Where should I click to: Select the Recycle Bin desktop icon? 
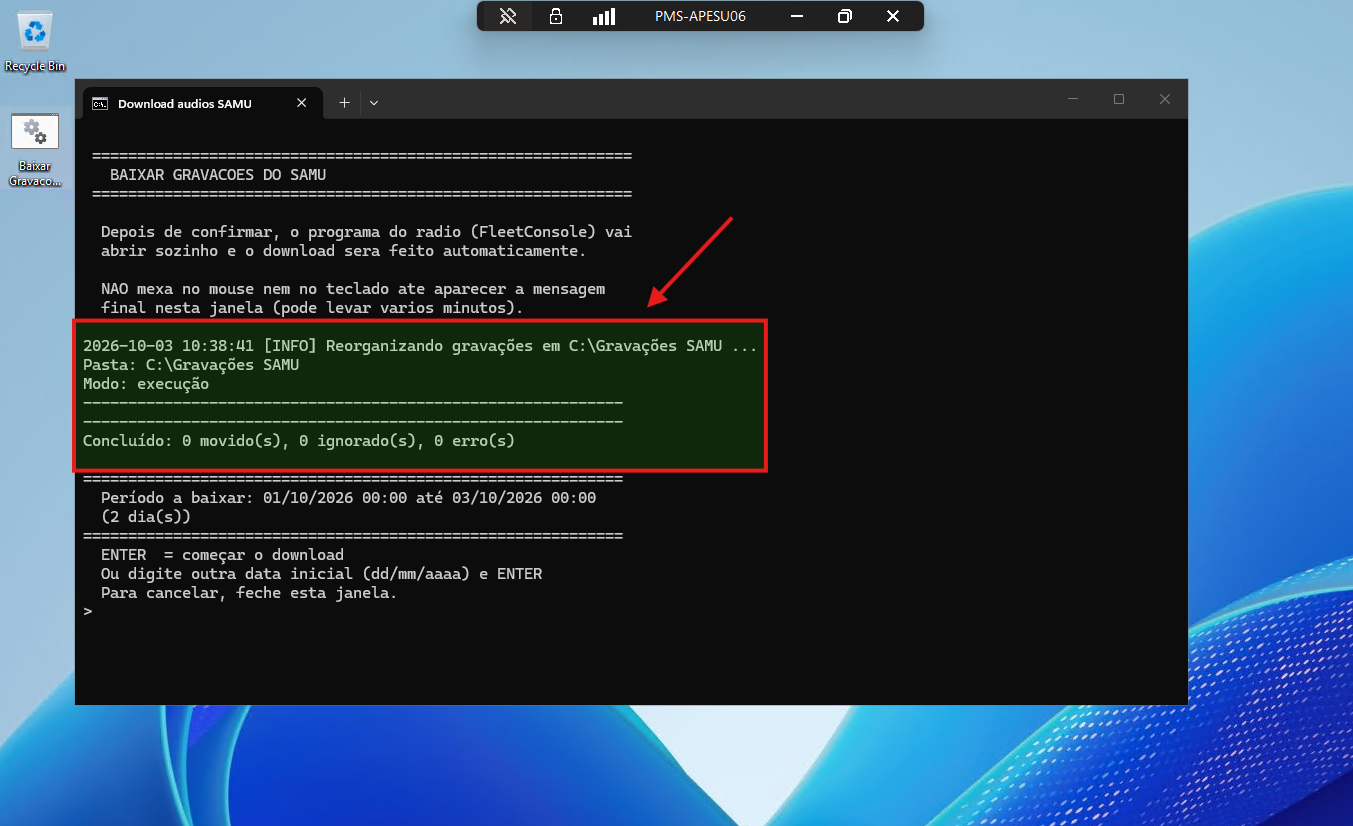[35, 40]
